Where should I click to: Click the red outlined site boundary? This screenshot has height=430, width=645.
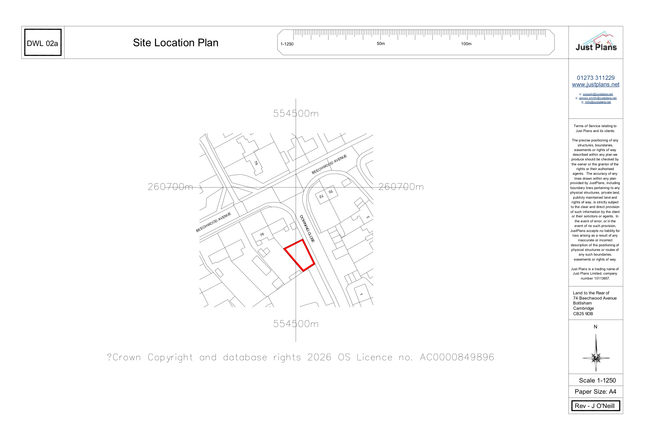pyautogui.click(x=300, y=255)
